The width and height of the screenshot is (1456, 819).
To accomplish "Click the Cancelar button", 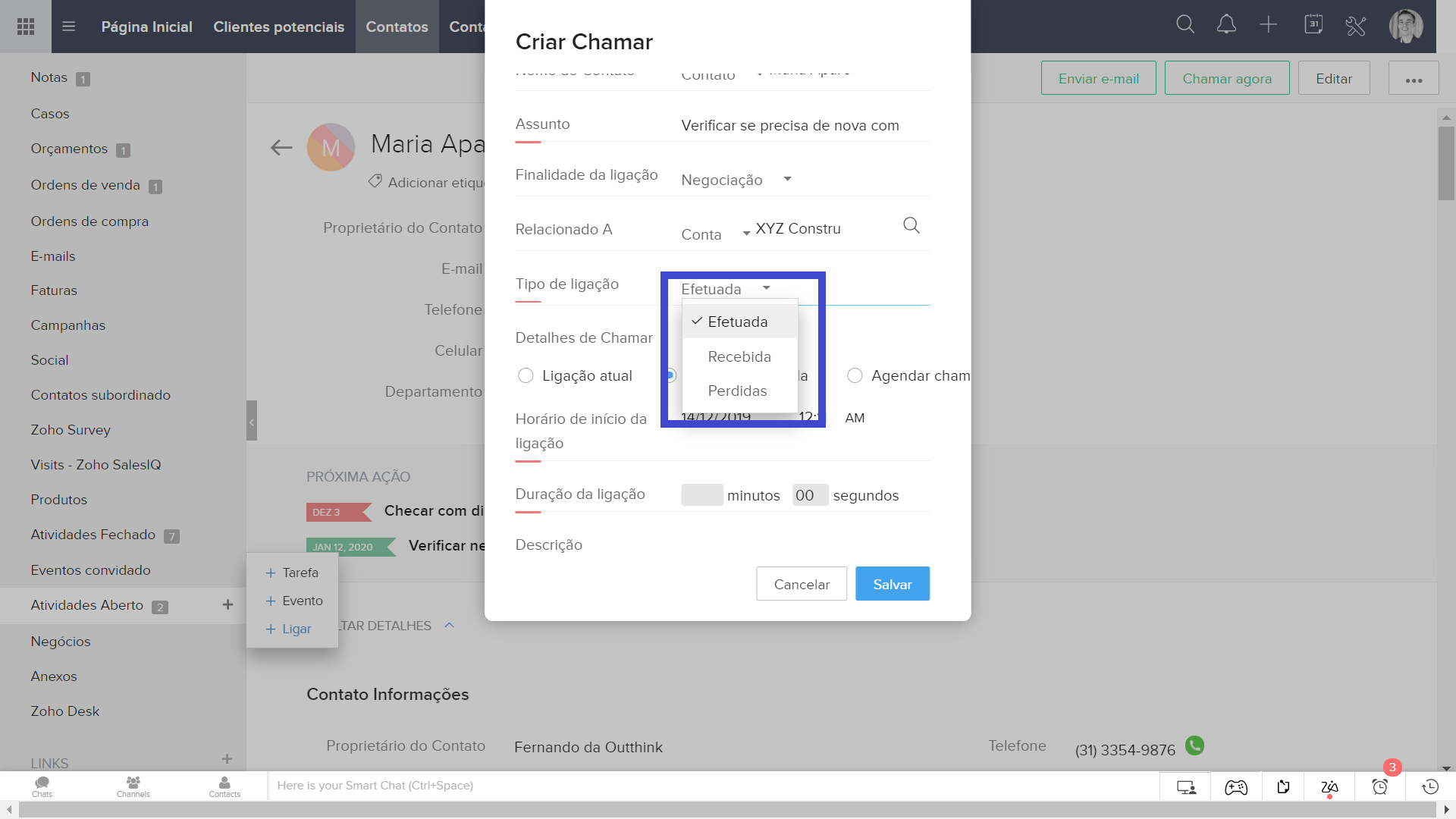I will 801,584.
